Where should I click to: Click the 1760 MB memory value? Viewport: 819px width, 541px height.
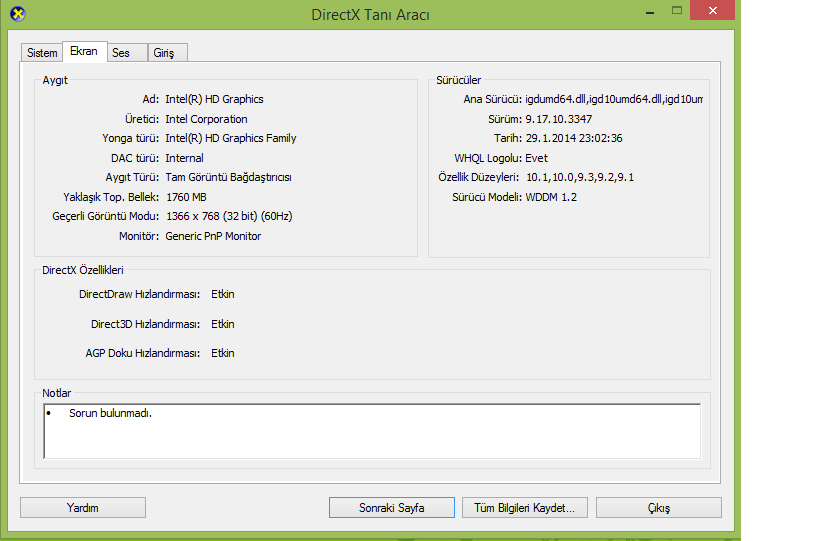(186, 197)
